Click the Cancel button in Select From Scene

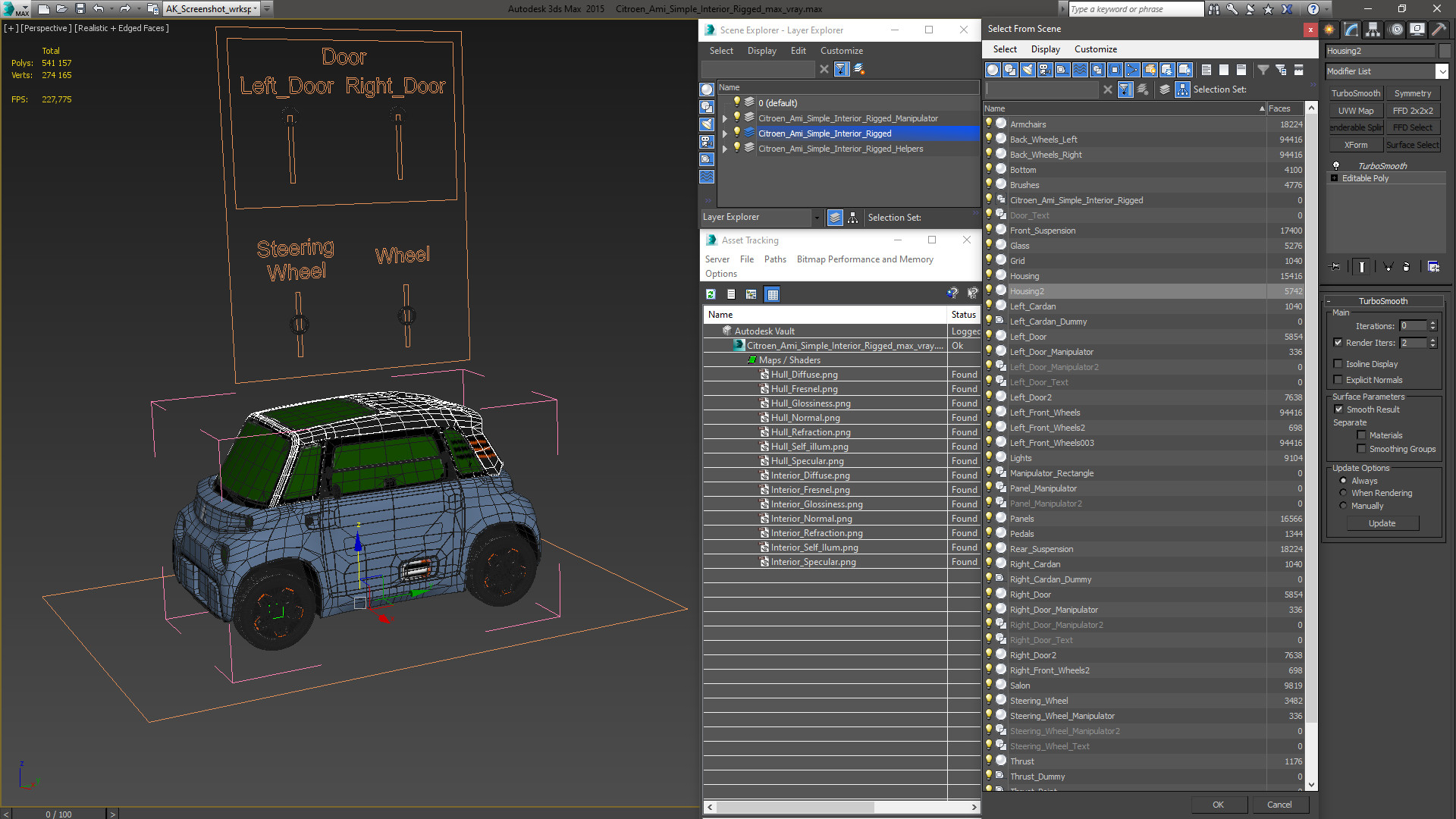1279,804
